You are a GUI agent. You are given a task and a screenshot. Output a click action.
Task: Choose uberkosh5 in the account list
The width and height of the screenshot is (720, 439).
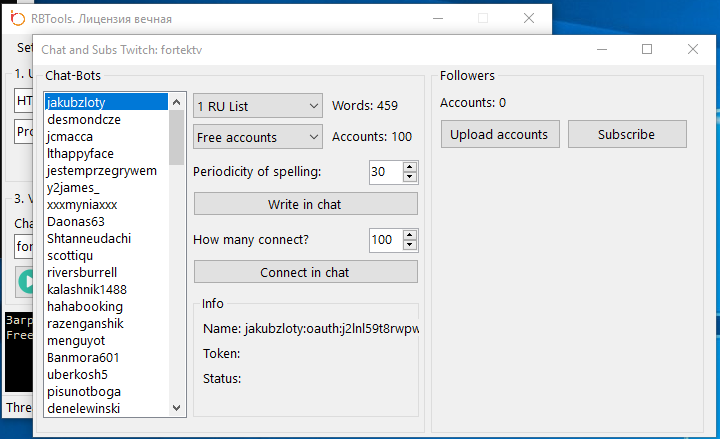click(x=77, y=374)
